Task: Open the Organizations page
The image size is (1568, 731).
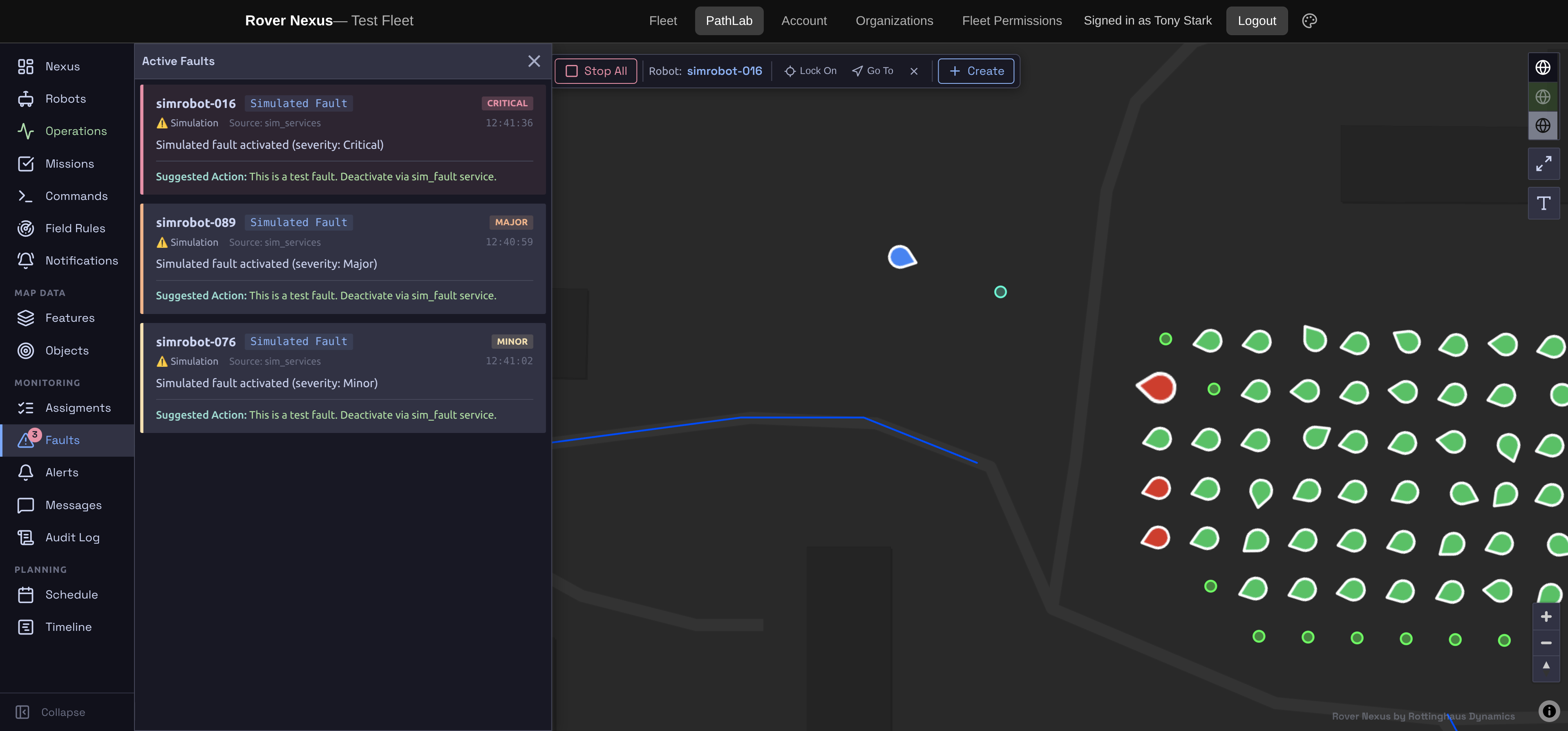Action: point(894,21)
